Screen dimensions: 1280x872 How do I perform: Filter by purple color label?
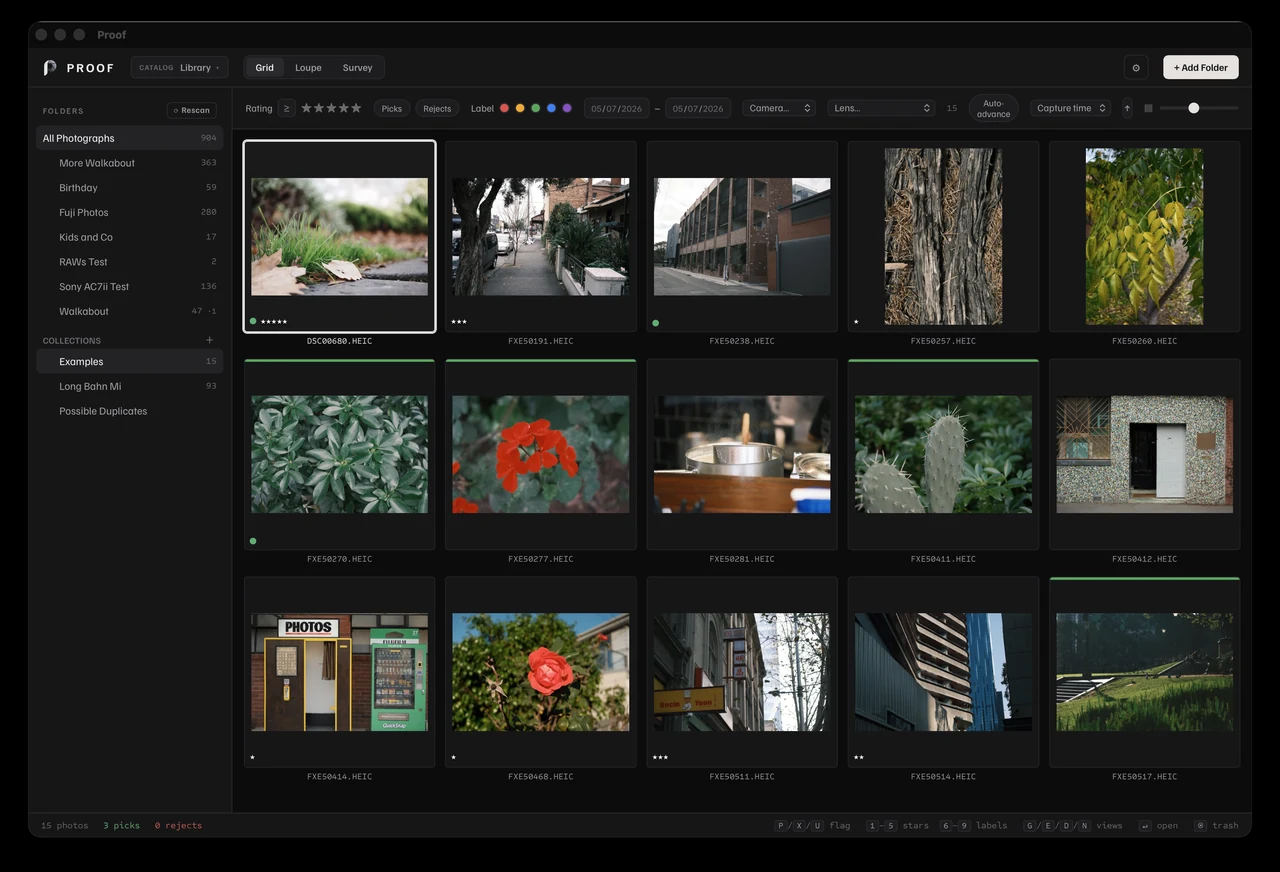tap(567, 108)
